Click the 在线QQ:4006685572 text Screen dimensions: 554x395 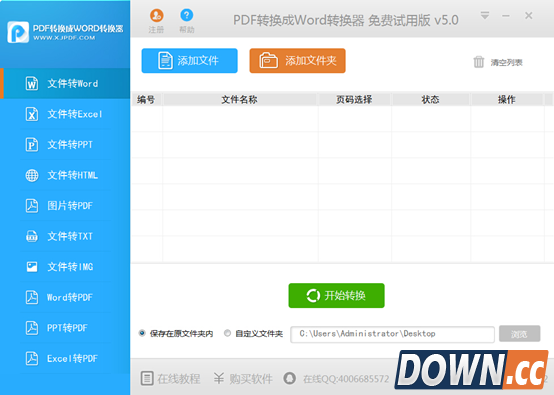[x=346, y=379]
